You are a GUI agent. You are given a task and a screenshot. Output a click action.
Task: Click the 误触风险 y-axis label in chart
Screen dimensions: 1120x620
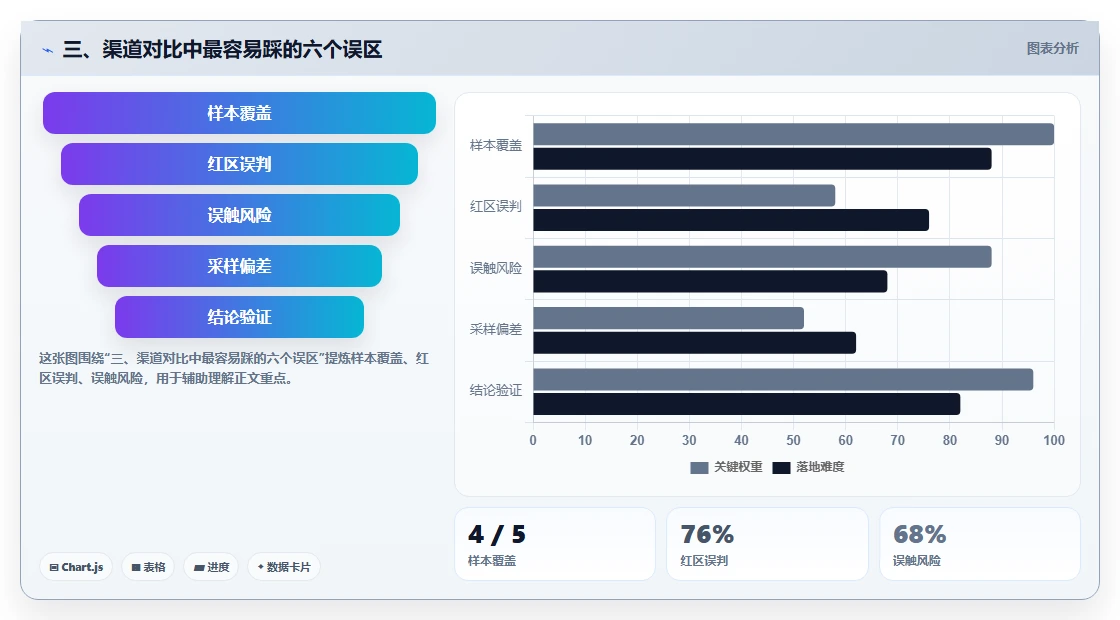(496, 269)
